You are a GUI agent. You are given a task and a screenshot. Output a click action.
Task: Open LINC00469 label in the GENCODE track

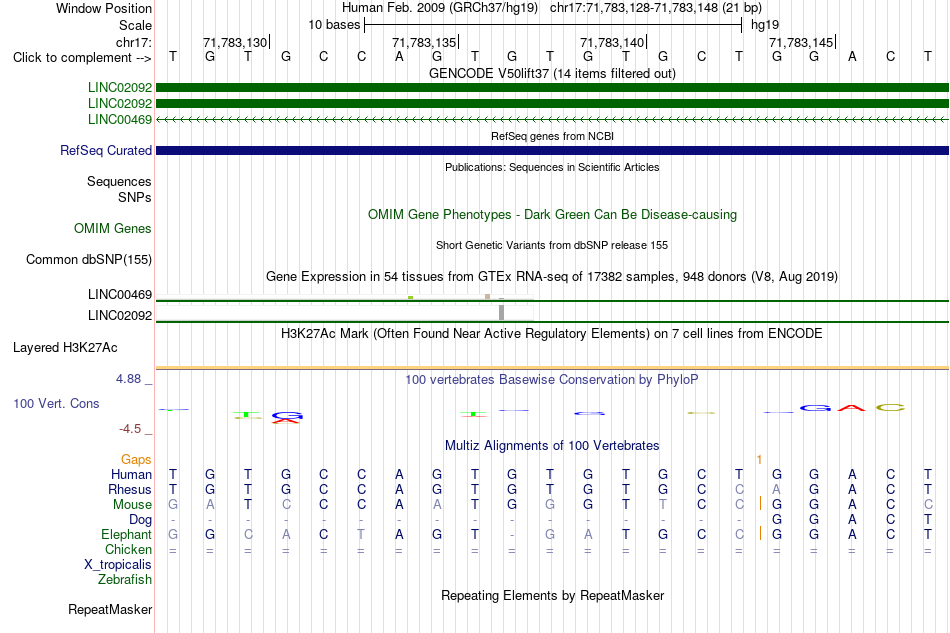[119, 119]
